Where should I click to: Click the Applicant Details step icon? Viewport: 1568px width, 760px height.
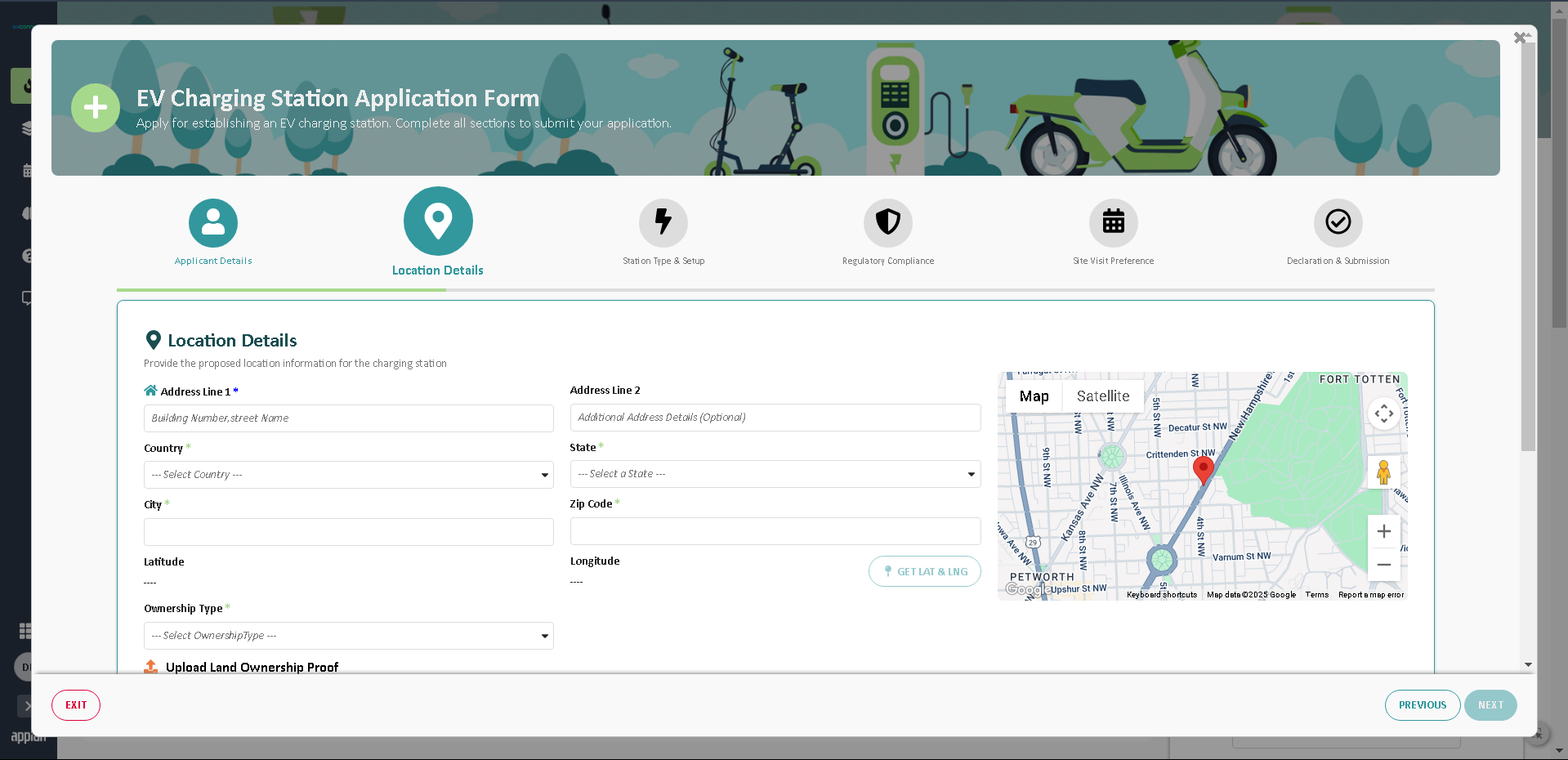pos(212,222)
